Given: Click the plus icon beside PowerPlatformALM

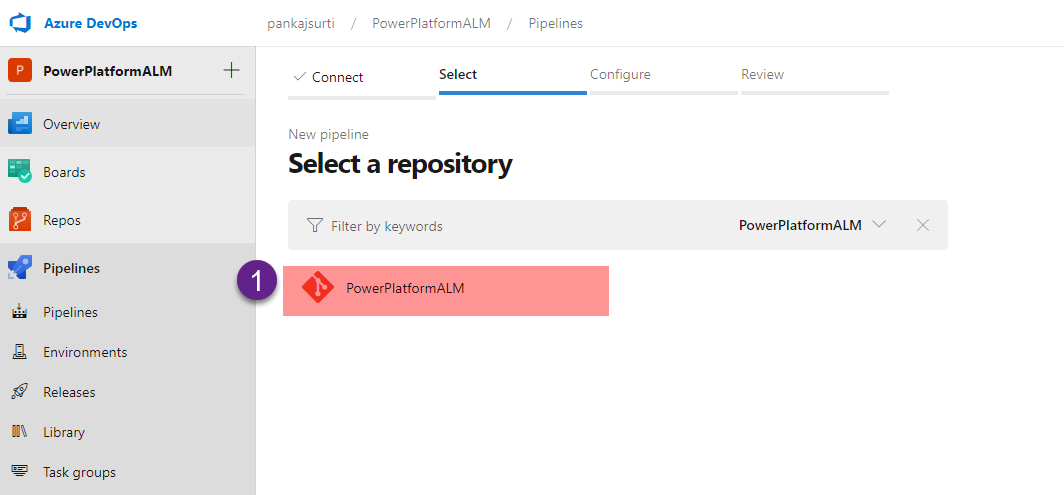Looking at the screenshot, I should 231,70.
